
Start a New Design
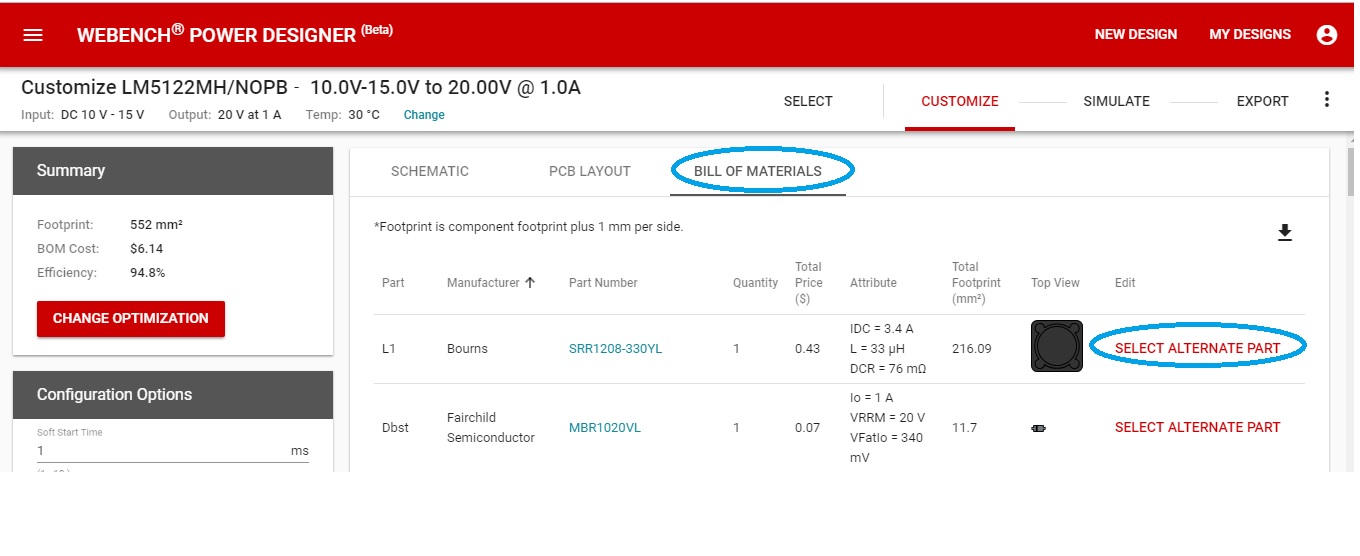[1136, 35]
